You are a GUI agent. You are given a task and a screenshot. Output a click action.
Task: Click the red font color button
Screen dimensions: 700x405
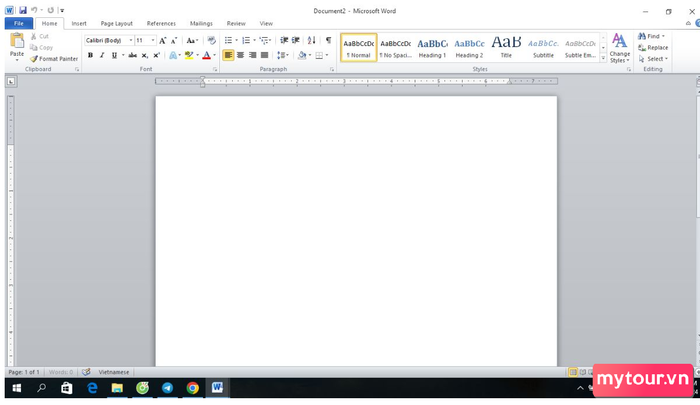pyautogui.click(x=206, y=55)
